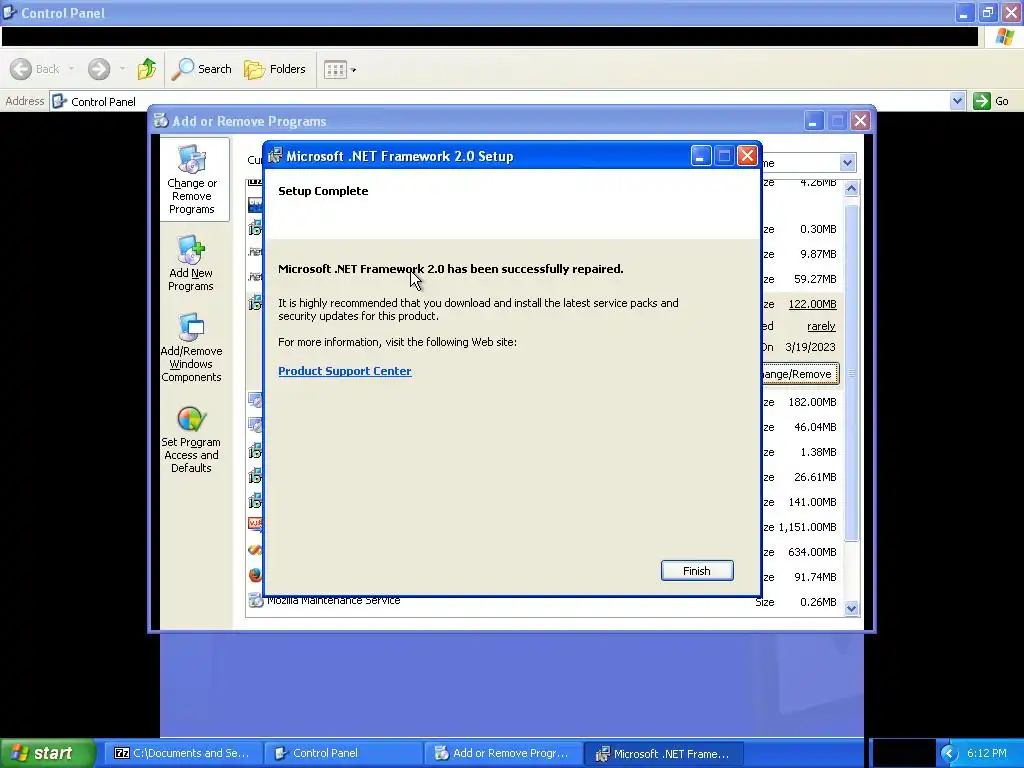The width and height of the screenshot is (1024, 768).
Task: Click the programs list scrollbar thumb
Action: coord(851,372)
